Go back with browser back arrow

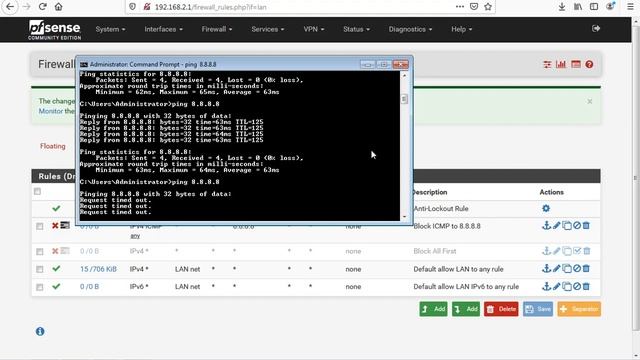[10, 7]
